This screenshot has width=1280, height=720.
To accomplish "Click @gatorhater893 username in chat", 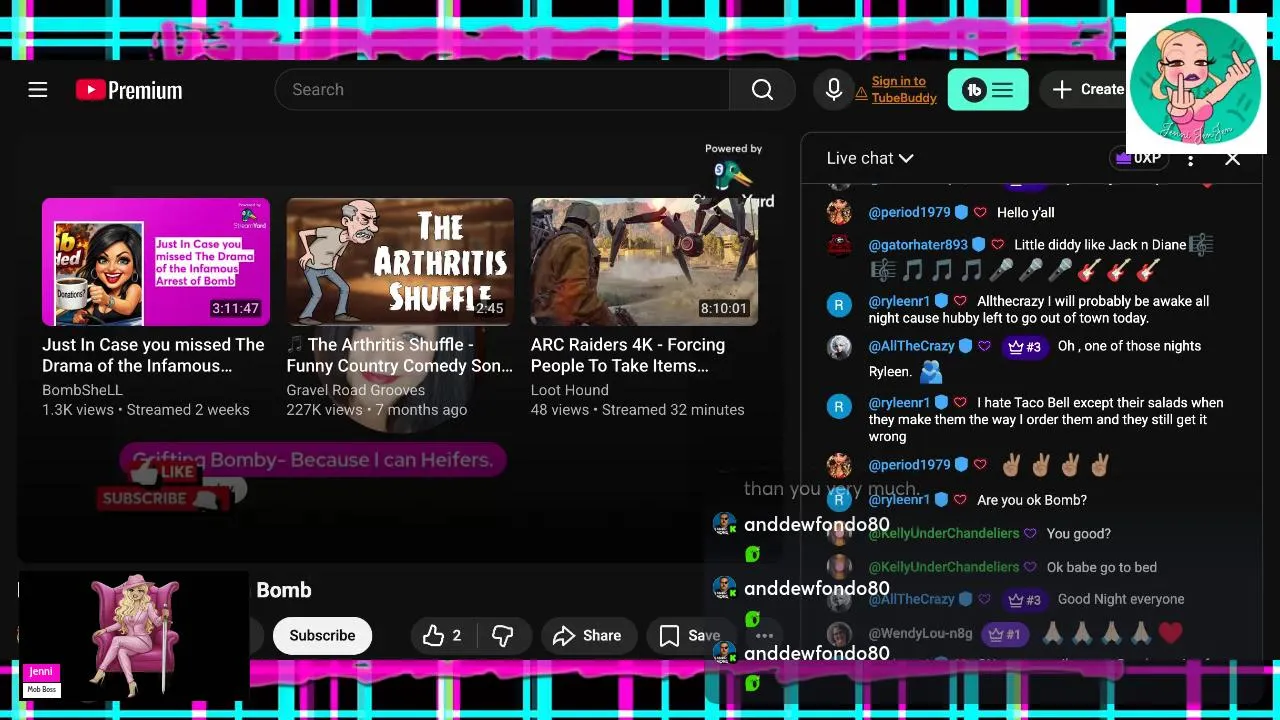I will (918, 245).
